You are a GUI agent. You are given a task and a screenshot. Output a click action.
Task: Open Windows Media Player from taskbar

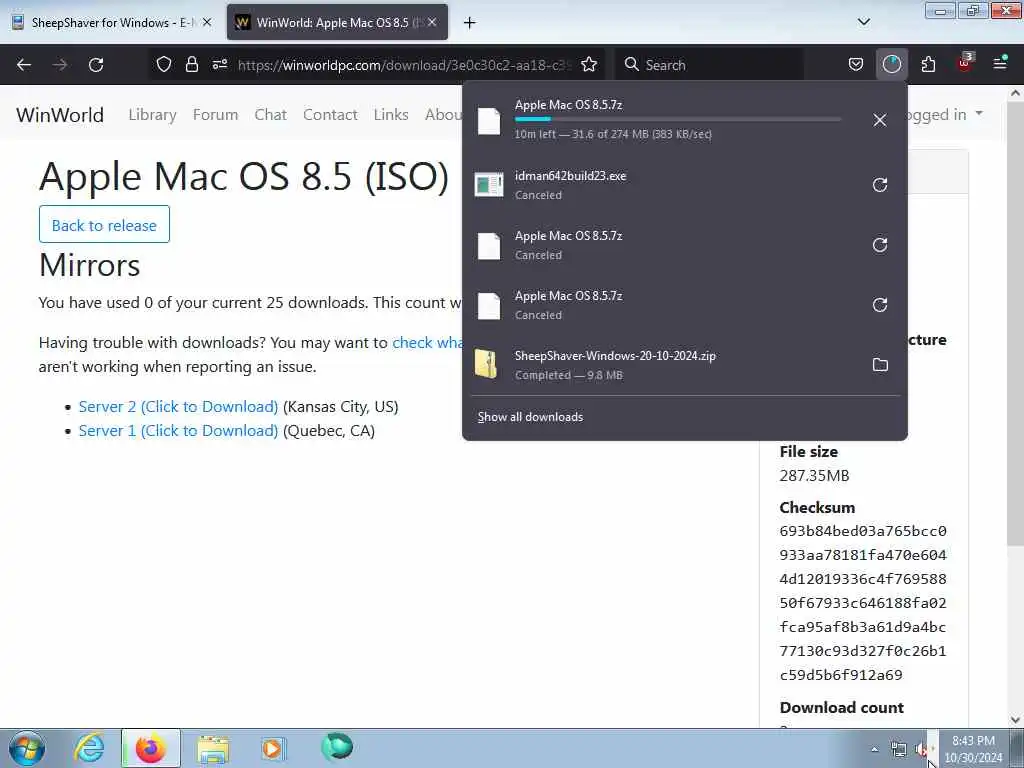[273, 748]
